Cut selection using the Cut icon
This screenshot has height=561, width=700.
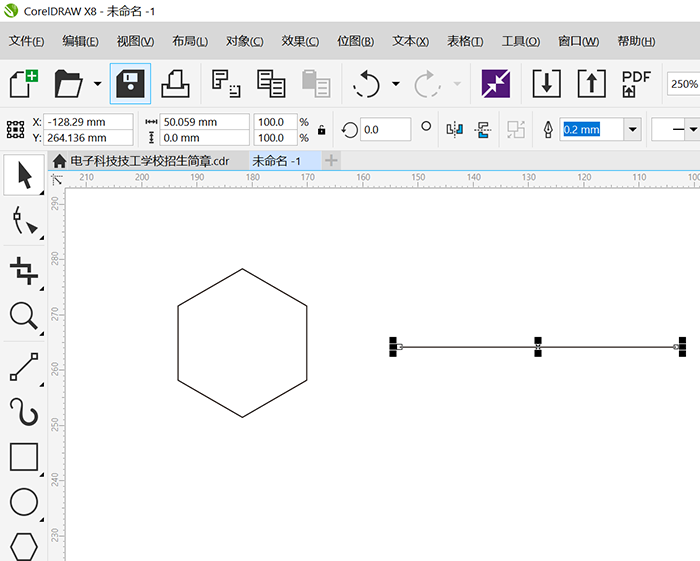(x=226, y=83)
